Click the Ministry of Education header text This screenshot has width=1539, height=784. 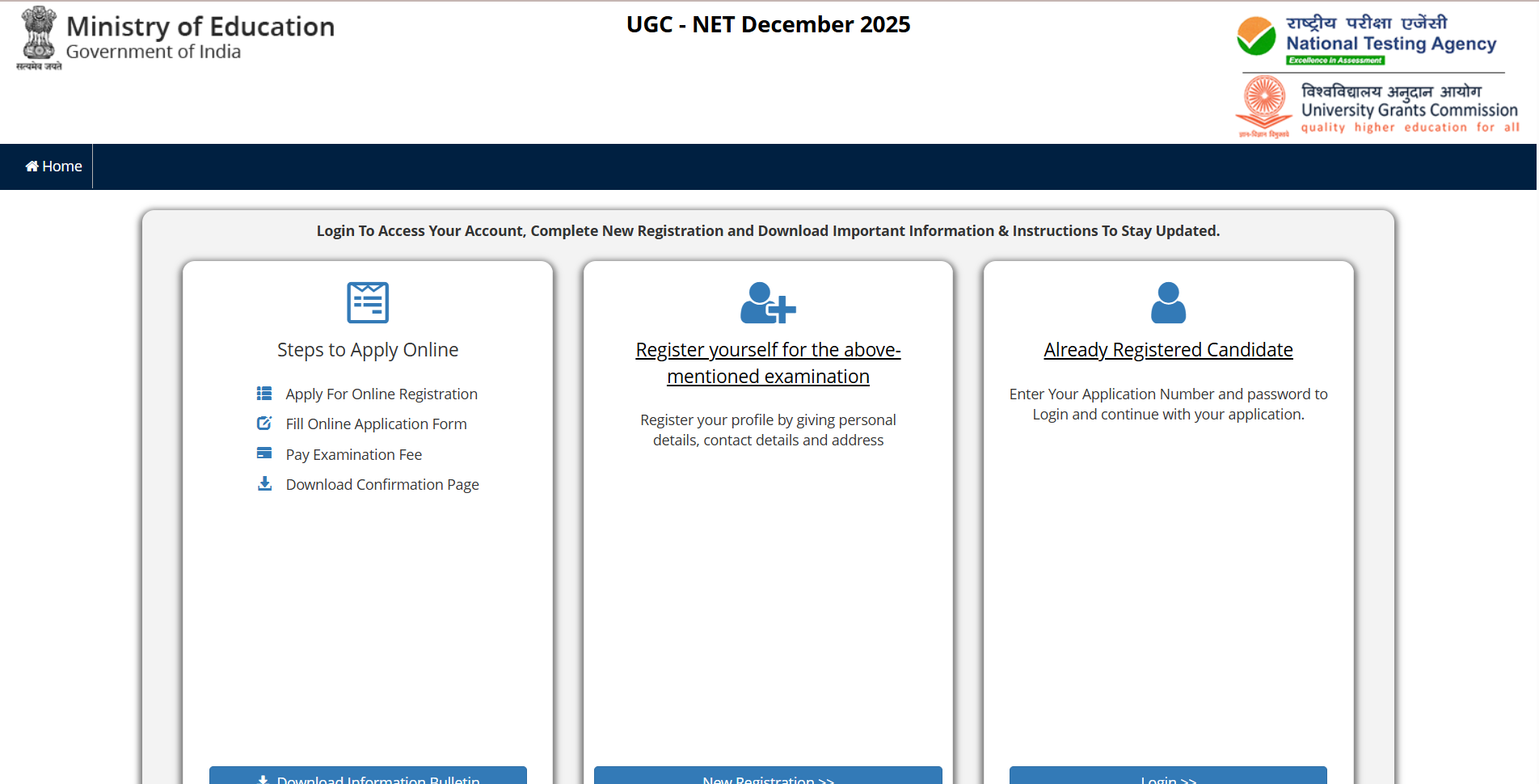200,27
